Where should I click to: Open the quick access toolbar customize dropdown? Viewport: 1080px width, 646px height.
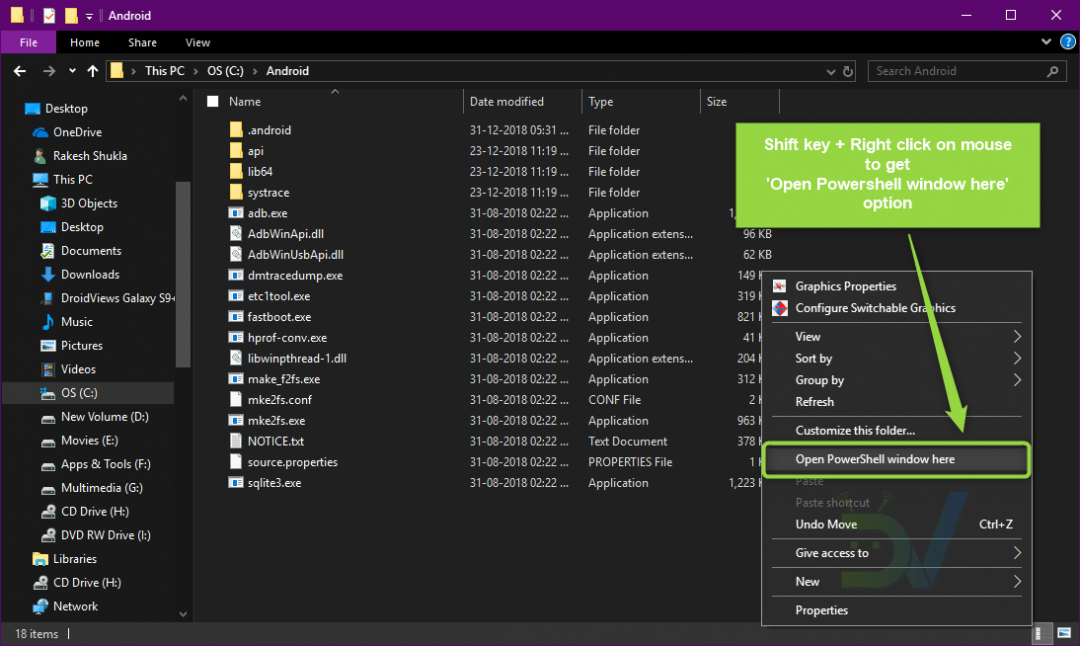tap(90, 16)
